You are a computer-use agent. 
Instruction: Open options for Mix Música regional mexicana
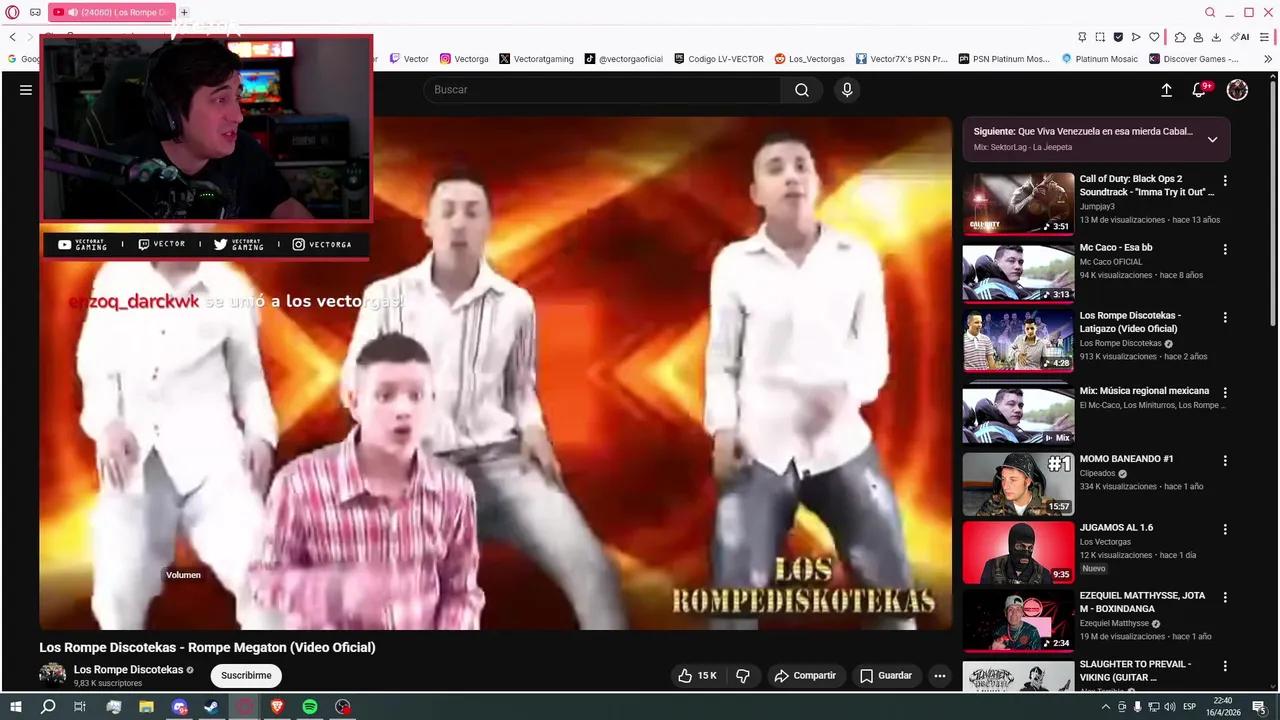(x=1225, y=393)
